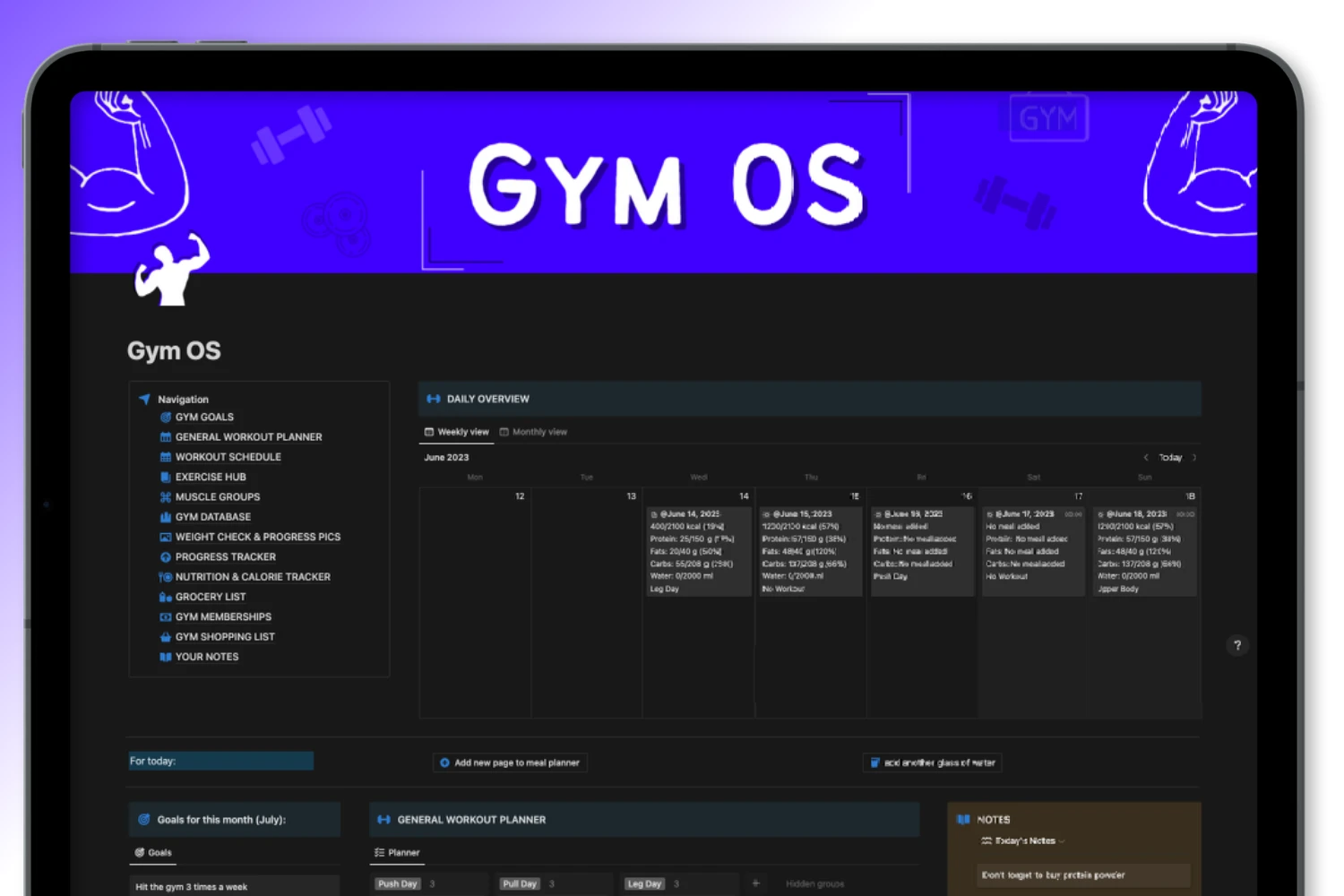Open GENERAL WORKOUT PLANNER in navigation list
This screenshot has height=896, width=1344.
tap(248, 437)
